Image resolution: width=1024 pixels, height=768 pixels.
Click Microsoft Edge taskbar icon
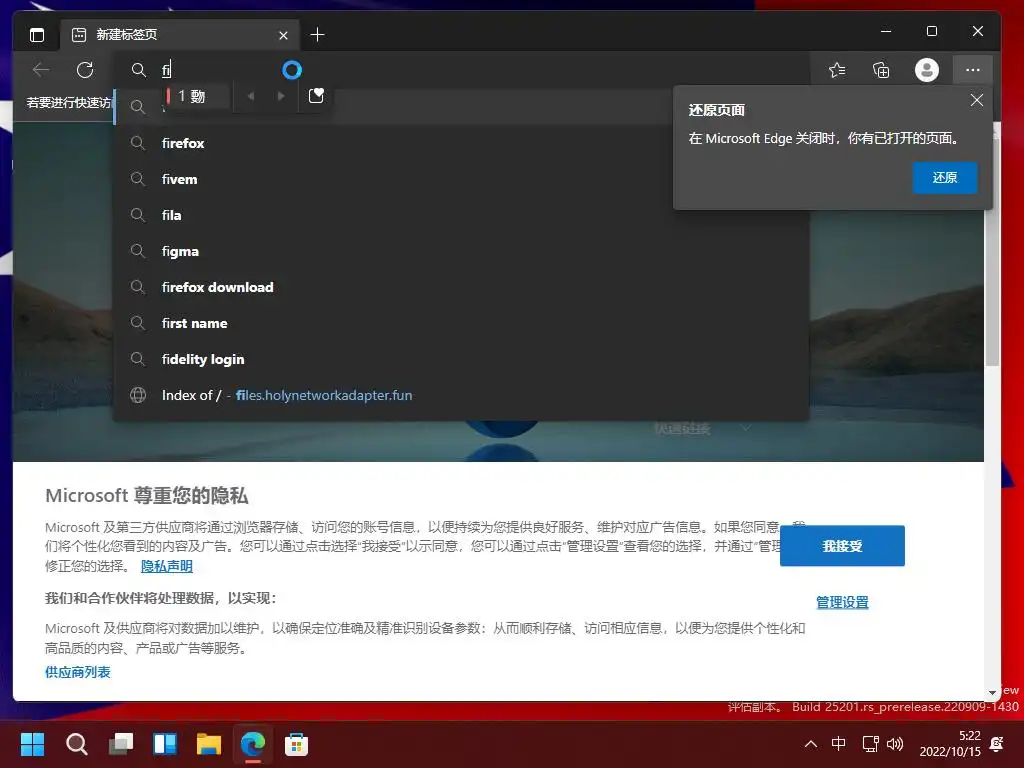(x=253, y=744)
